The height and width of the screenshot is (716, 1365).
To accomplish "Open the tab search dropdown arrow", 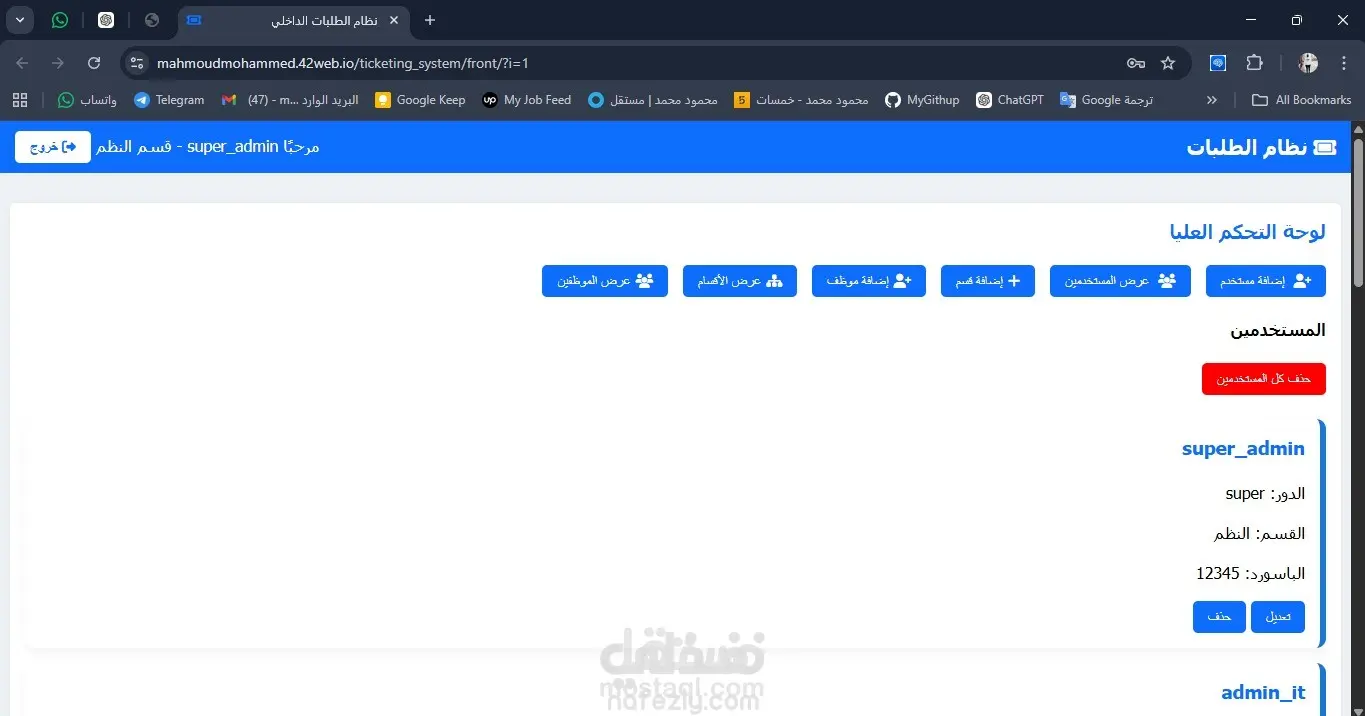I will 20,20.
